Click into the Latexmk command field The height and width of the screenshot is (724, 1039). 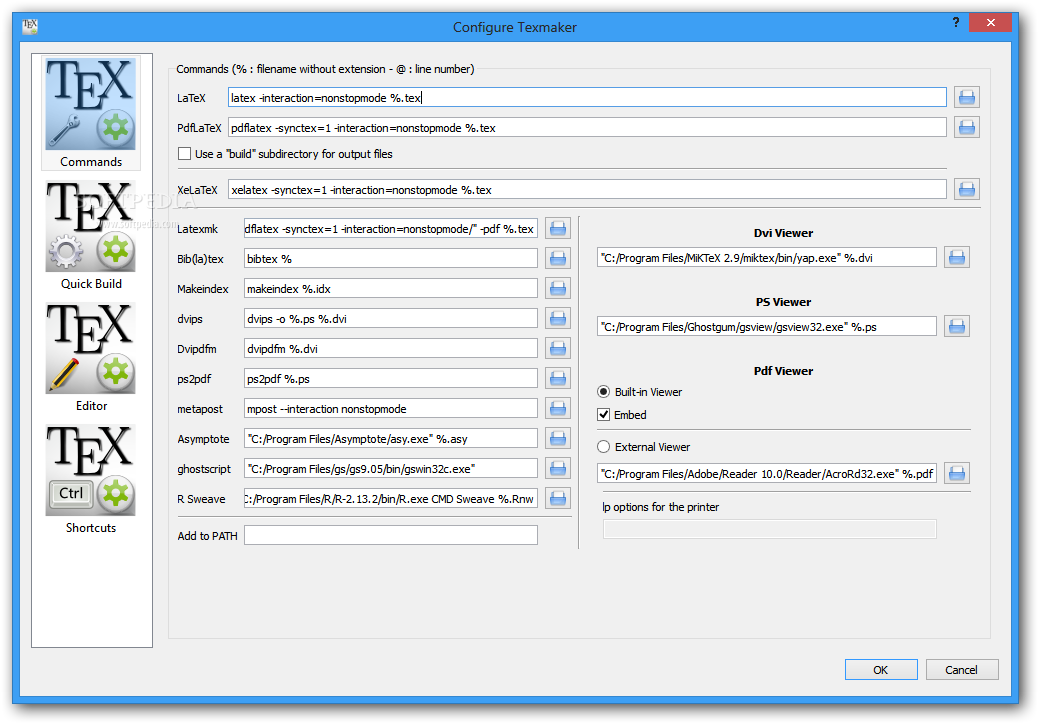click(x=390, y=229)
